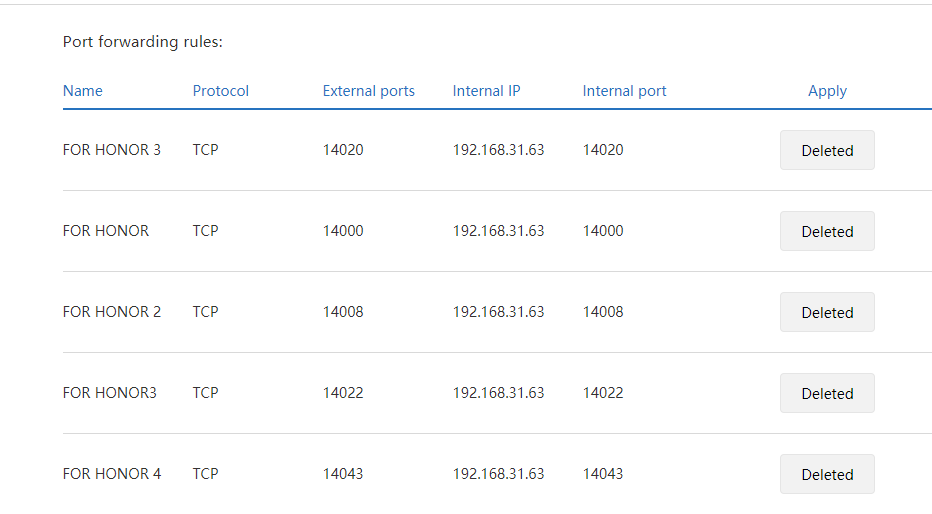Viewport: 932px width, 514px height.
Task: Select rule name in the port 14000 row
Action: (105, 231)
